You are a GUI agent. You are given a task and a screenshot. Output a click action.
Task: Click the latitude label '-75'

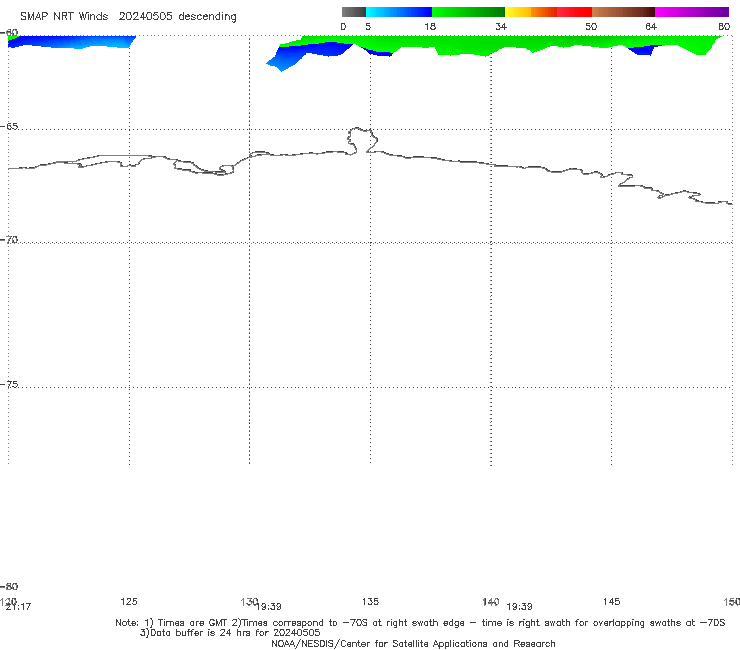9,384
